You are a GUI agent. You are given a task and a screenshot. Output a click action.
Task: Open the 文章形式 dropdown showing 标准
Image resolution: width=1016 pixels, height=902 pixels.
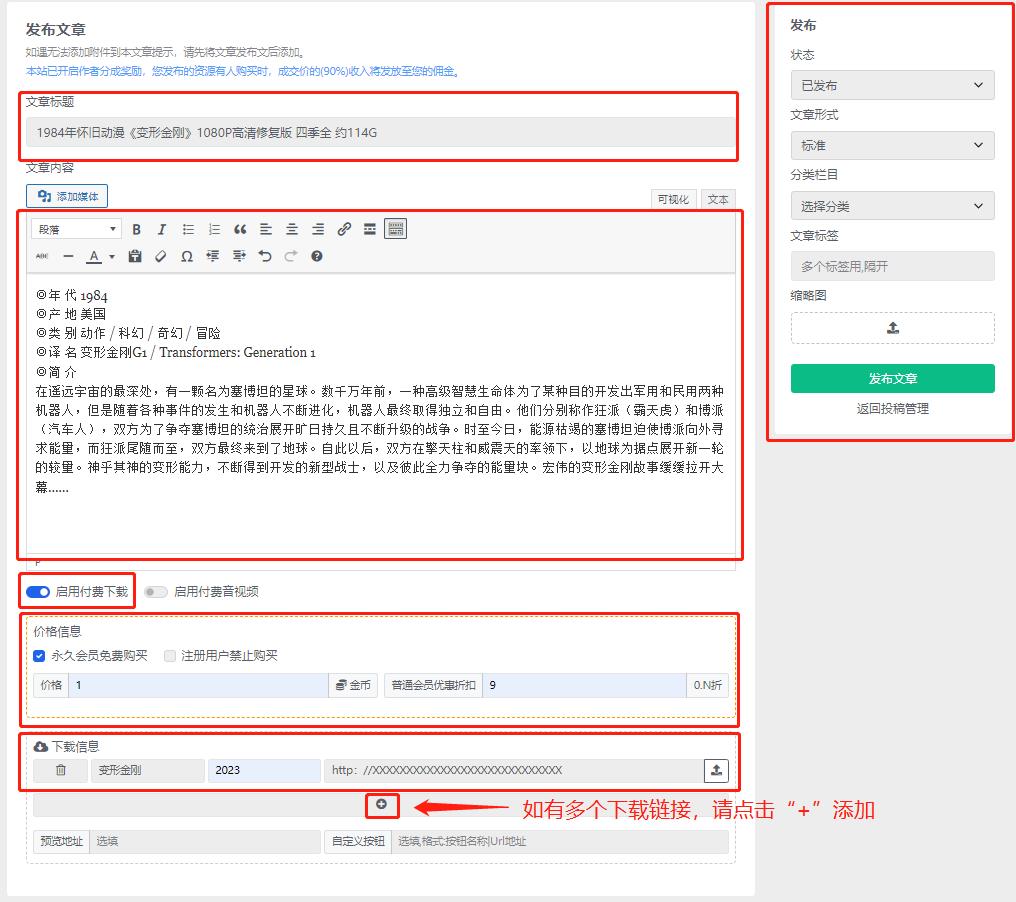[892, 145]
